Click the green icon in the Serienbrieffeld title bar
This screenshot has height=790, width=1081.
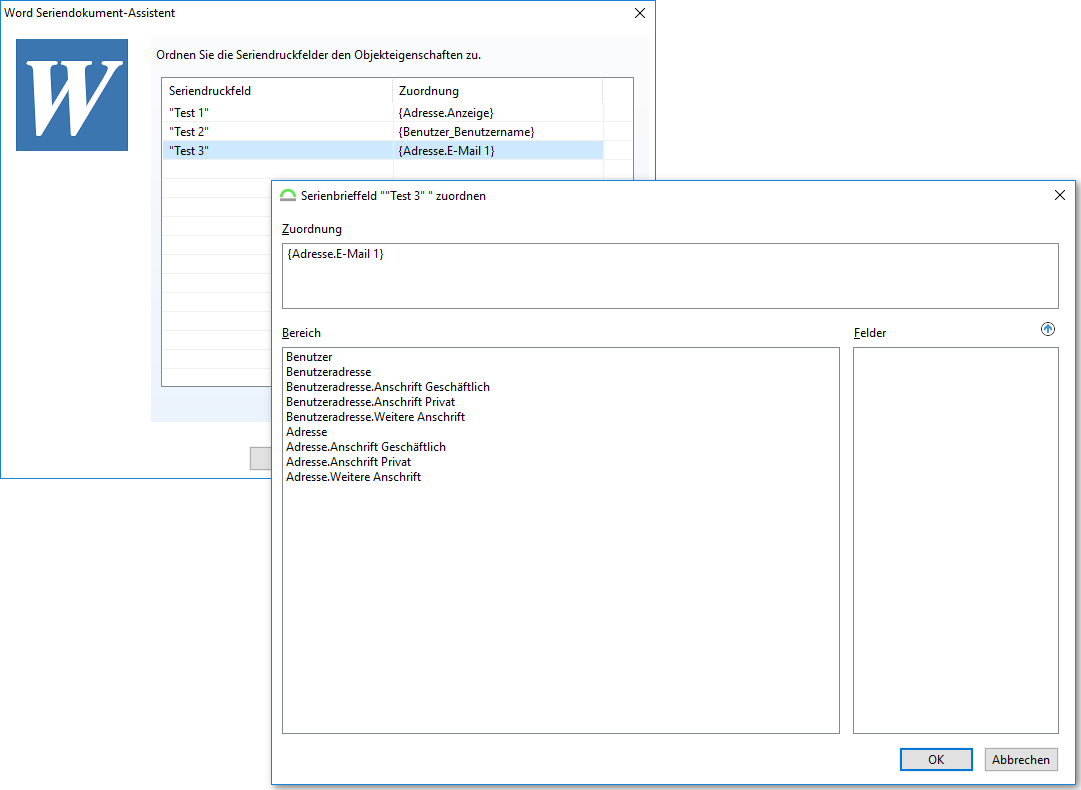(288, 196)
